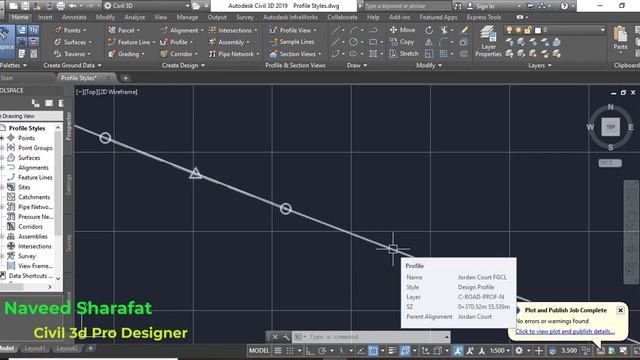Select the Copy modify tool
This screenshot has width=640, height=360.
pos(402,42)
